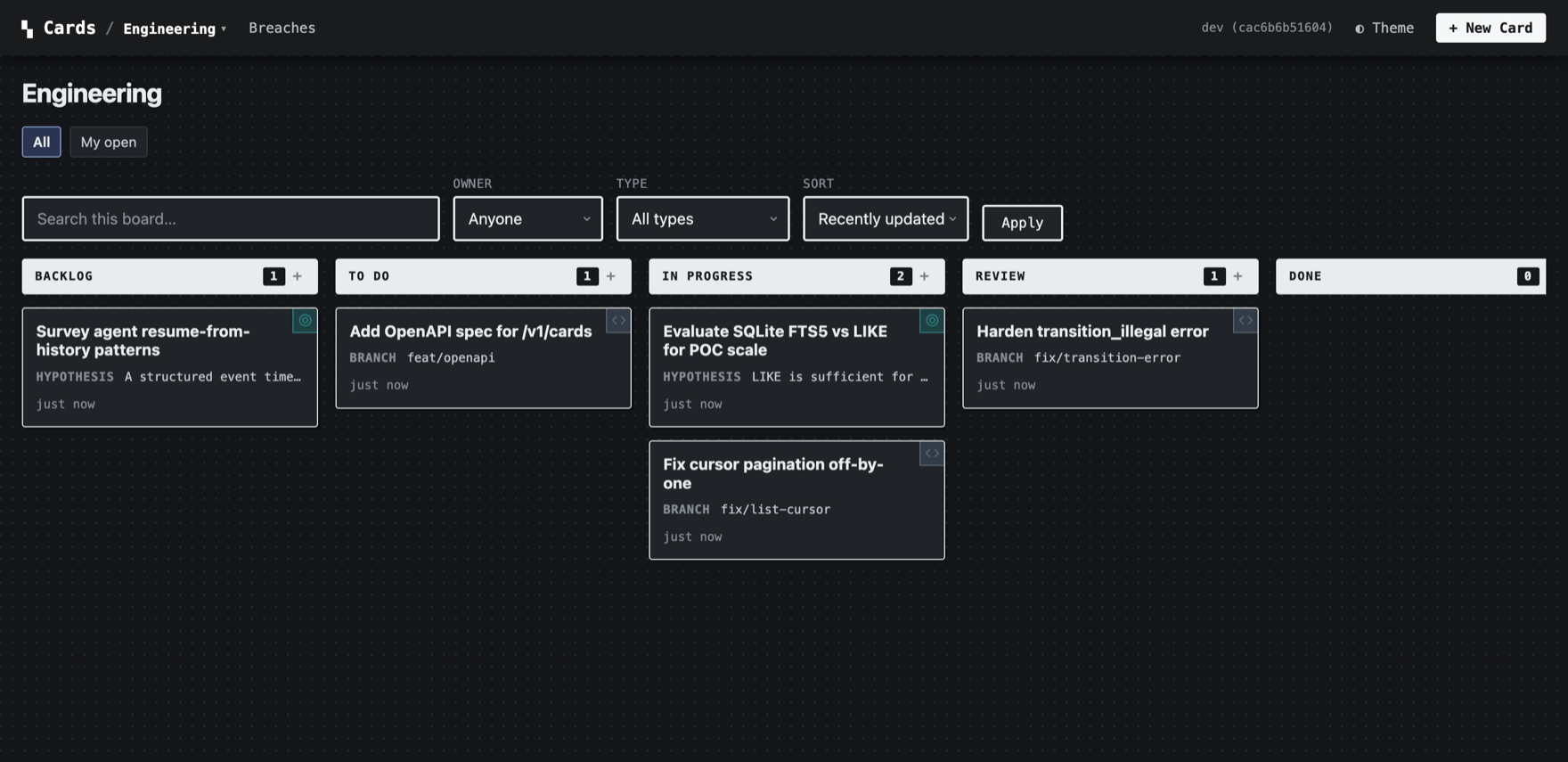This screenshot has height=762, width=1568.
Task: Open the Sort dropdown showing Recently updated
Action: tap(886, 218)
